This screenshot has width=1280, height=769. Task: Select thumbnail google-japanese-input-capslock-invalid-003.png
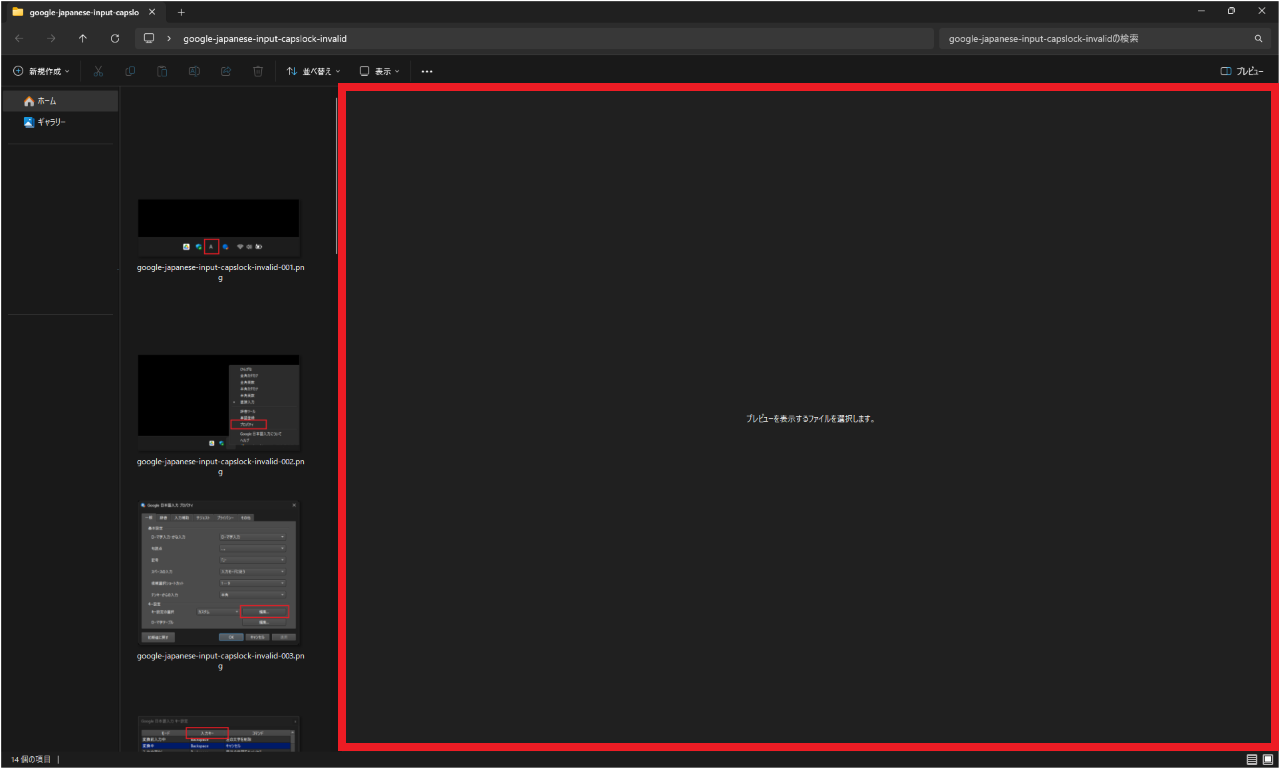(x=218, y=572)
